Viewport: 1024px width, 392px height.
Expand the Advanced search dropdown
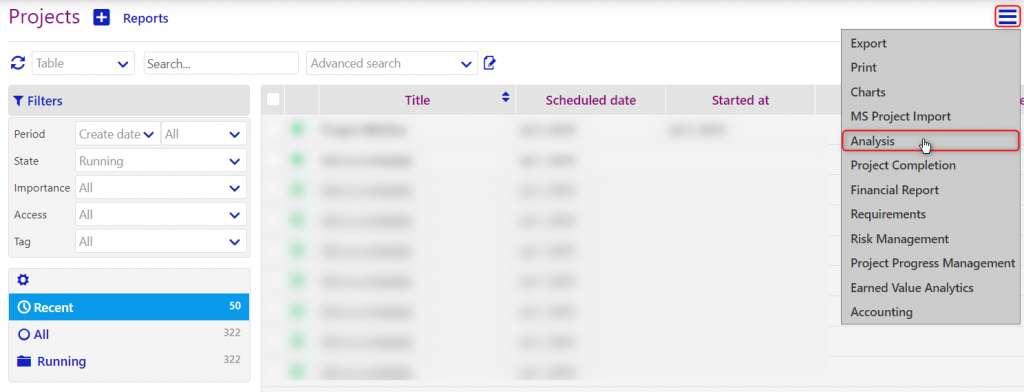pos(392,63)
